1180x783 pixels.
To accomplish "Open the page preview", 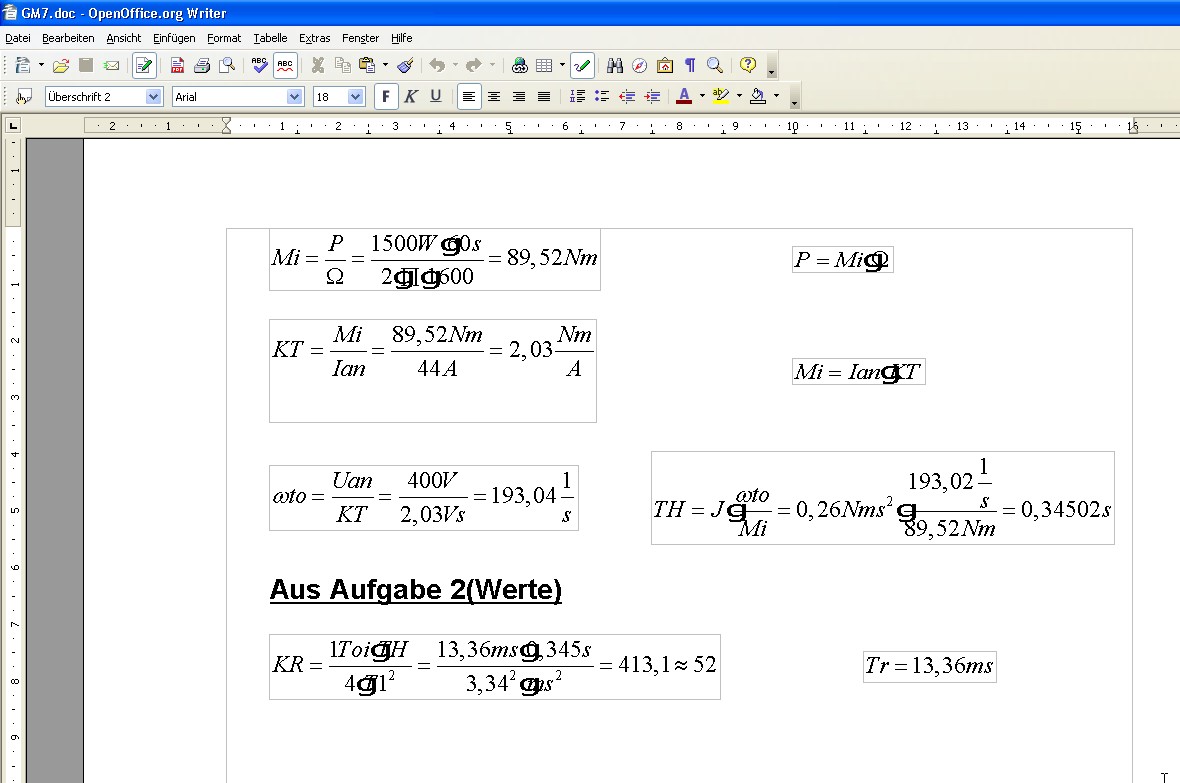I will point(226,64).
